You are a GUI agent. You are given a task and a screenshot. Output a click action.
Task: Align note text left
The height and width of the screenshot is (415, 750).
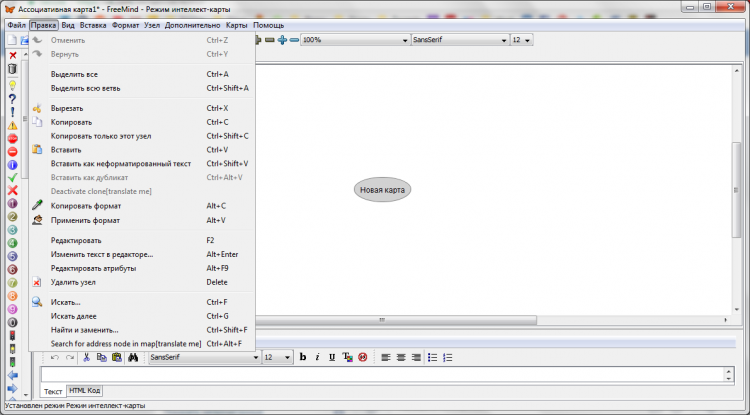pos(386,357)
